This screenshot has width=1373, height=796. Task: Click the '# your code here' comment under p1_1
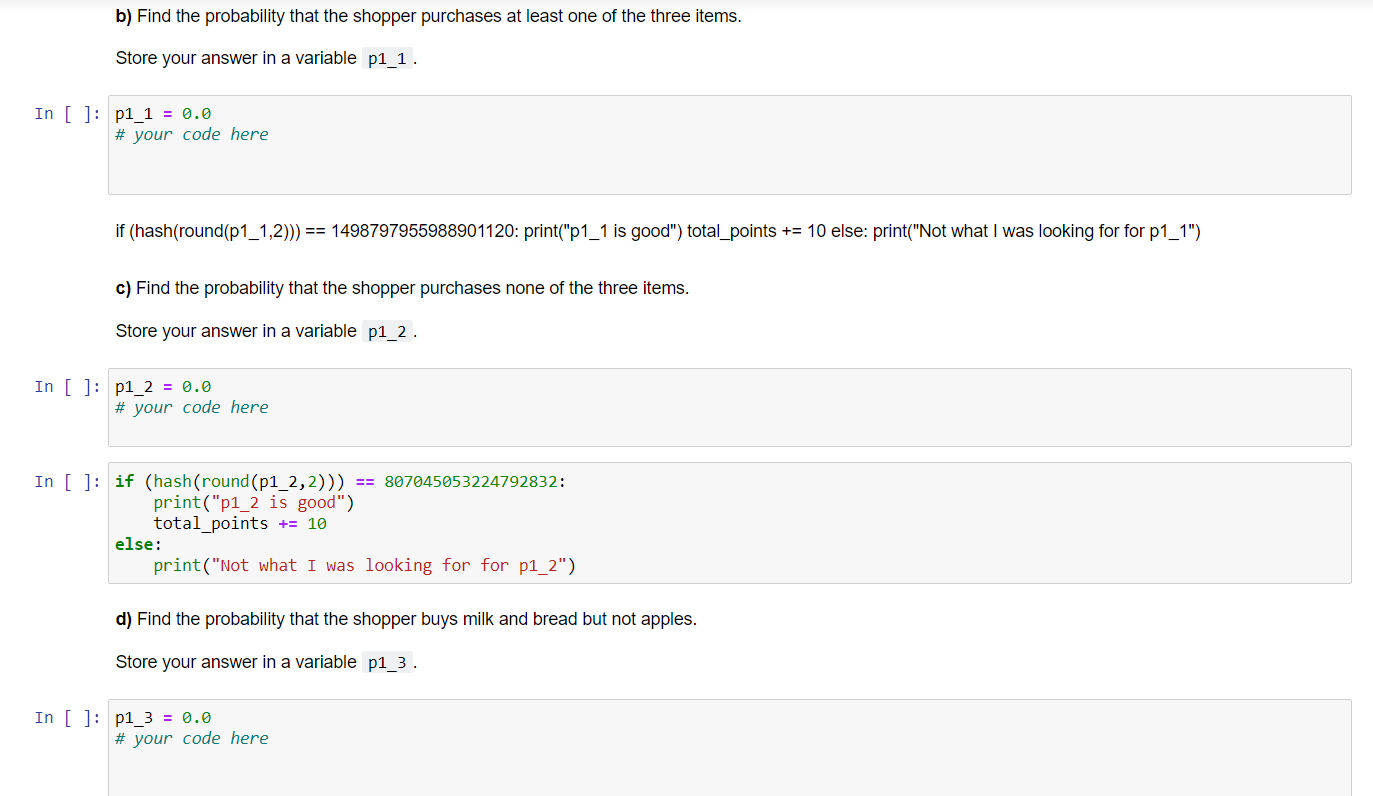192,134
